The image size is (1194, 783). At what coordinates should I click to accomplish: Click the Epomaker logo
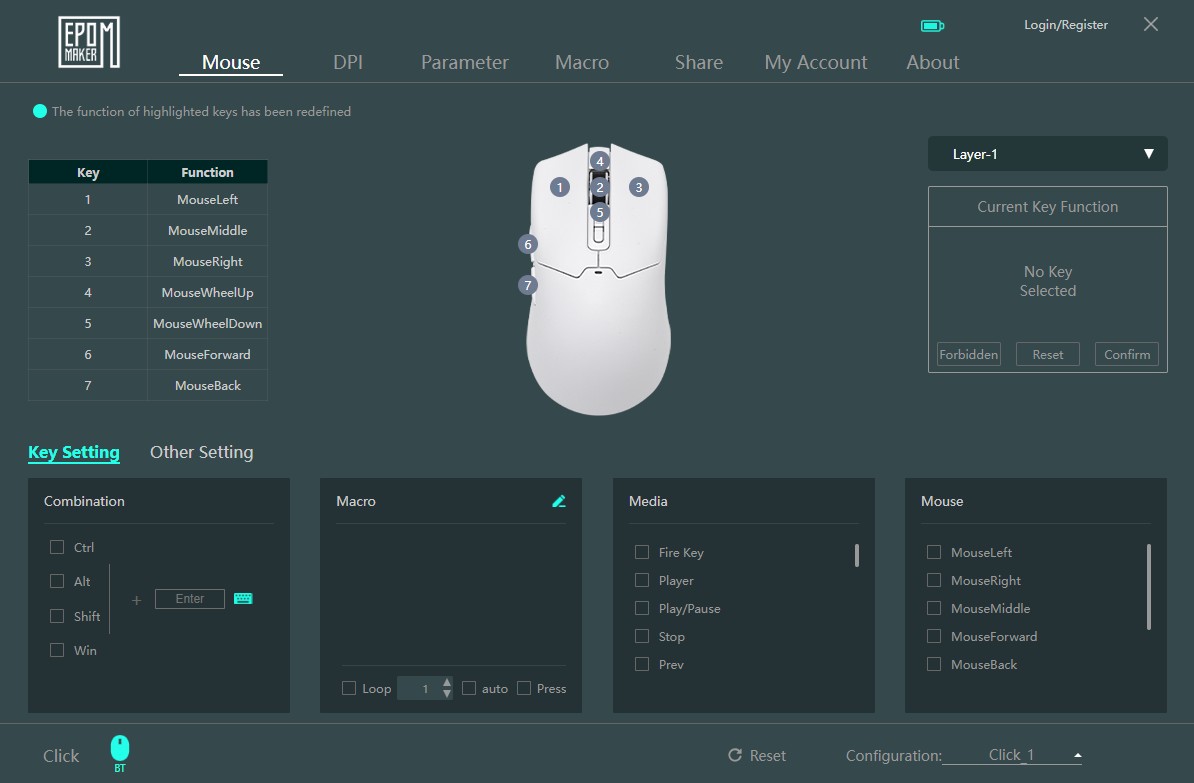coord(89,42)
